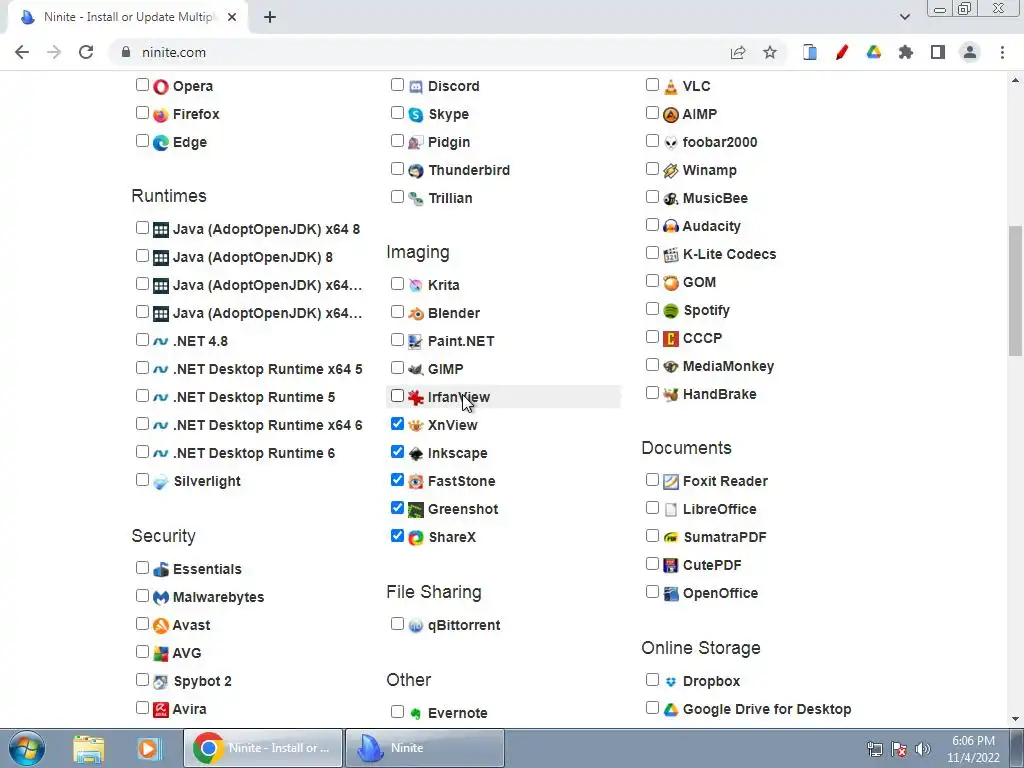Screen dimensions: 1024x768
Task: Click the foobar2000 label
Action: pos(720,142)
